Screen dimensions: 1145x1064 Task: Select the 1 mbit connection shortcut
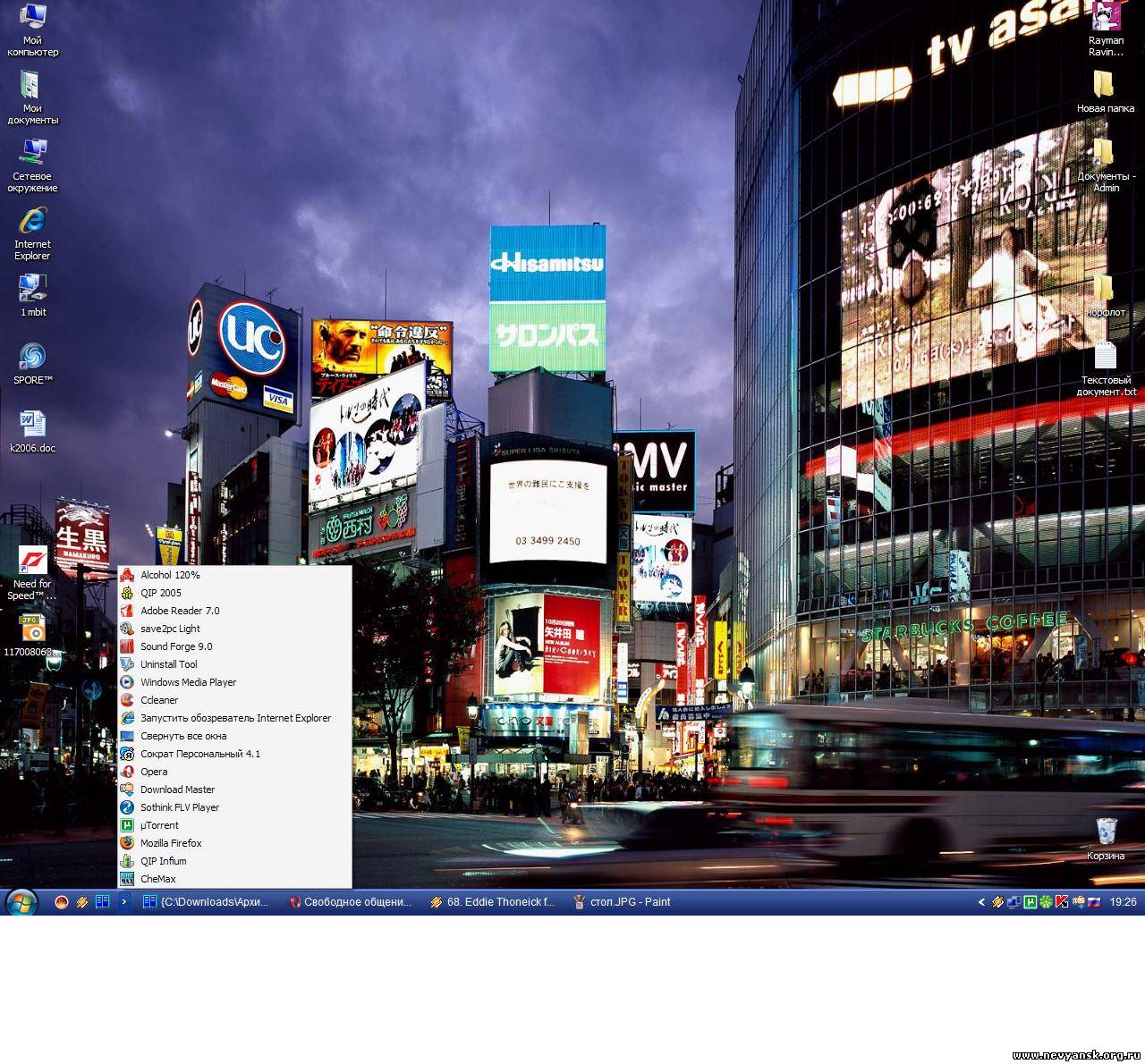coord(32,296)
